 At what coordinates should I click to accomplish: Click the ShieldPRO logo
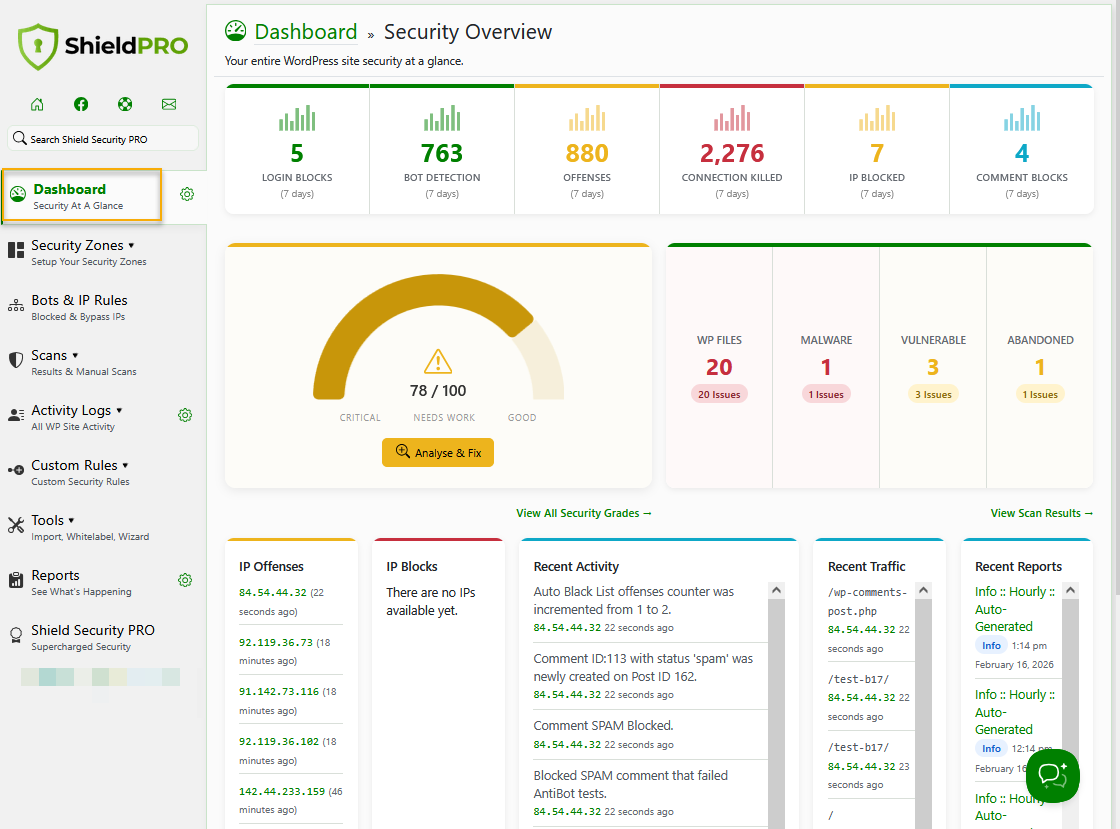point(103,46)
